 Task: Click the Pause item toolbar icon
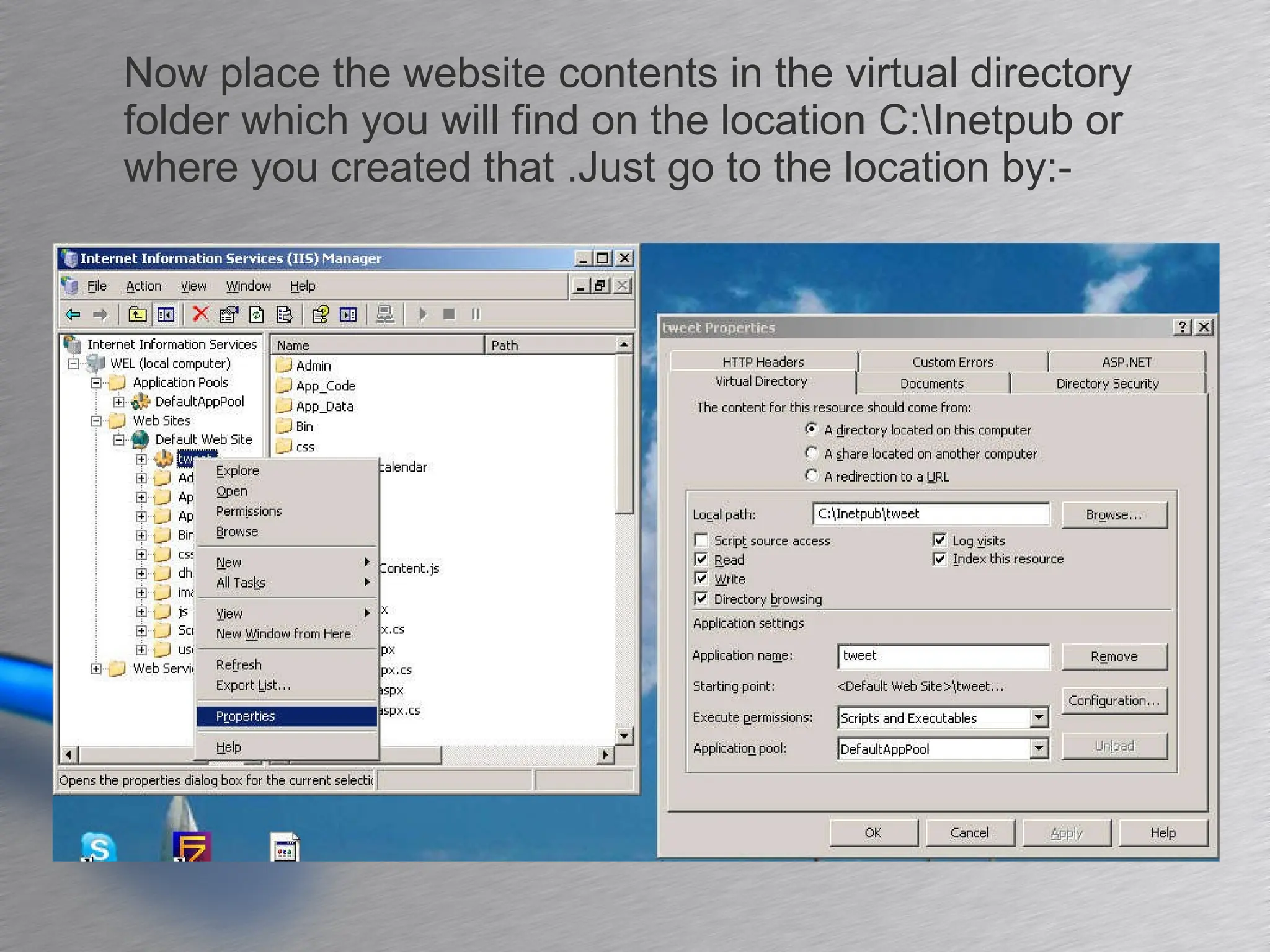click(476, 315)
